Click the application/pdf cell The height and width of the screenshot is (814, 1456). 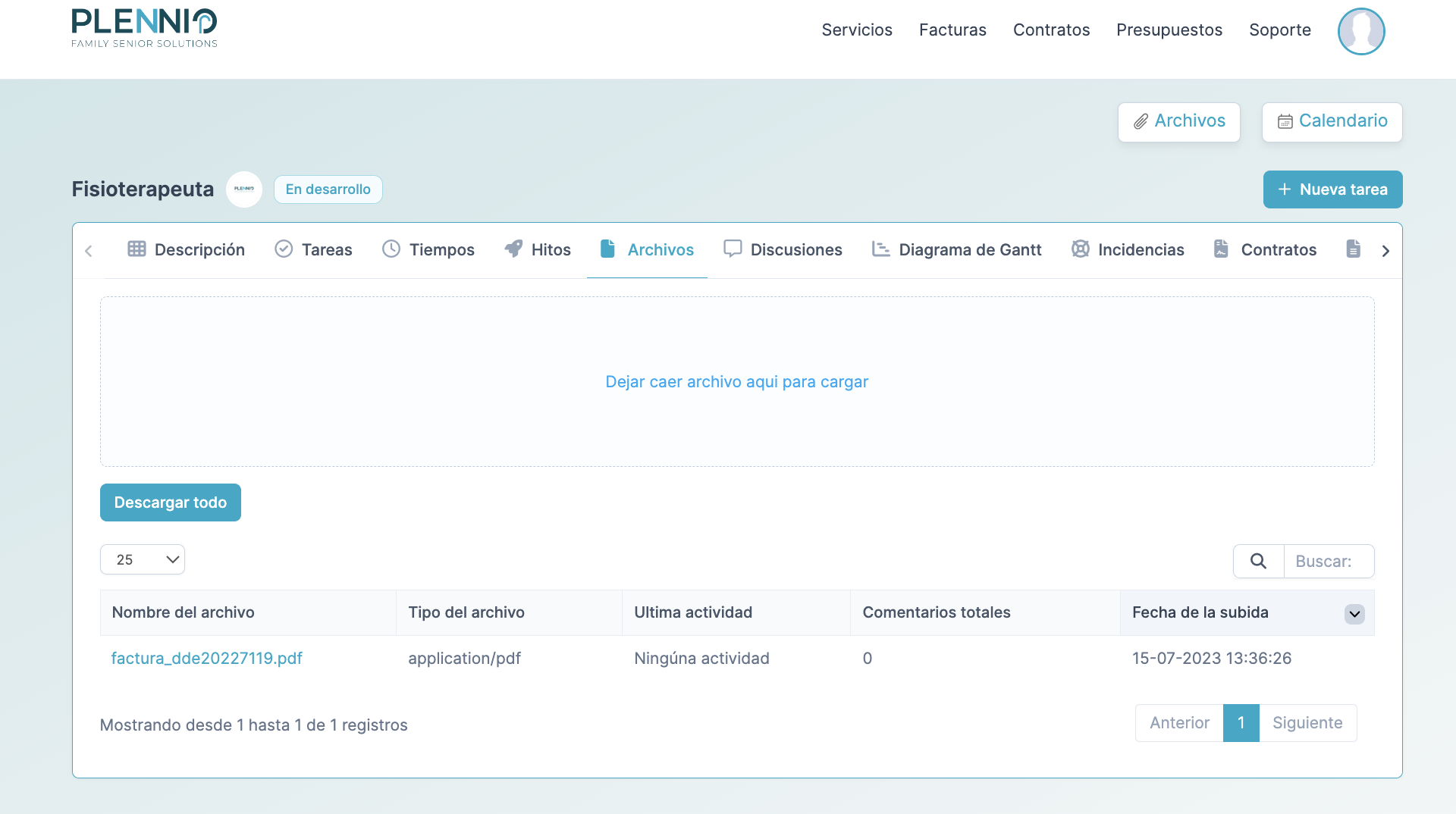pos(464,659)
